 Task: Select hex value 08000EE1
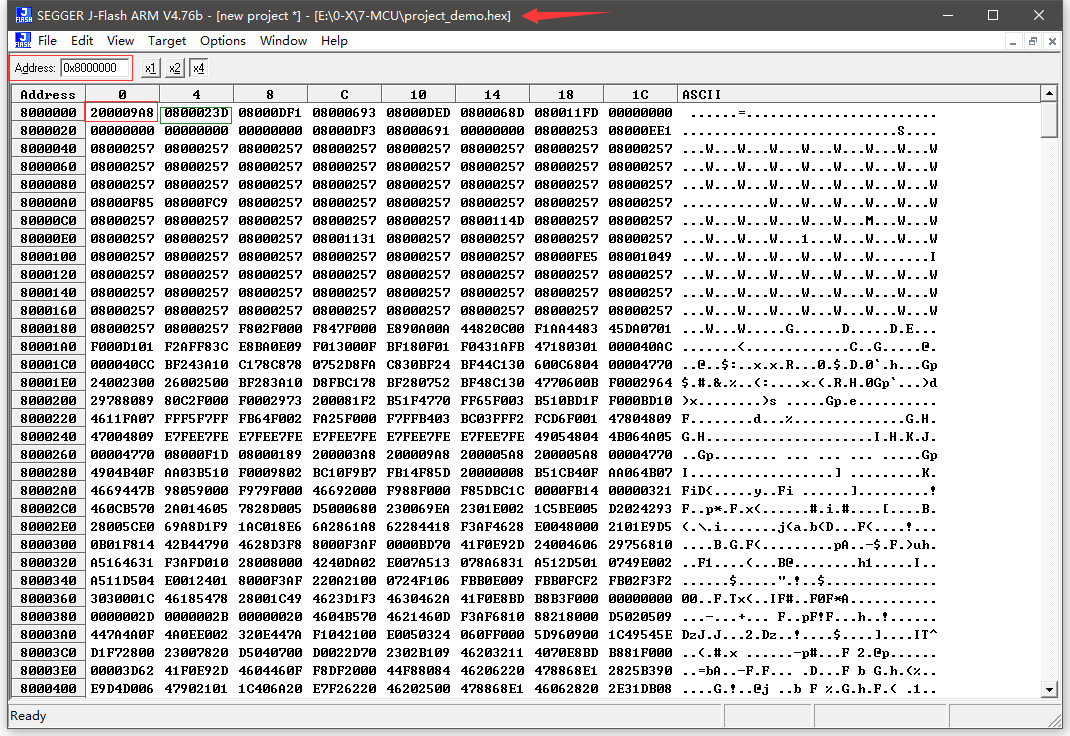tap(640, 130)
